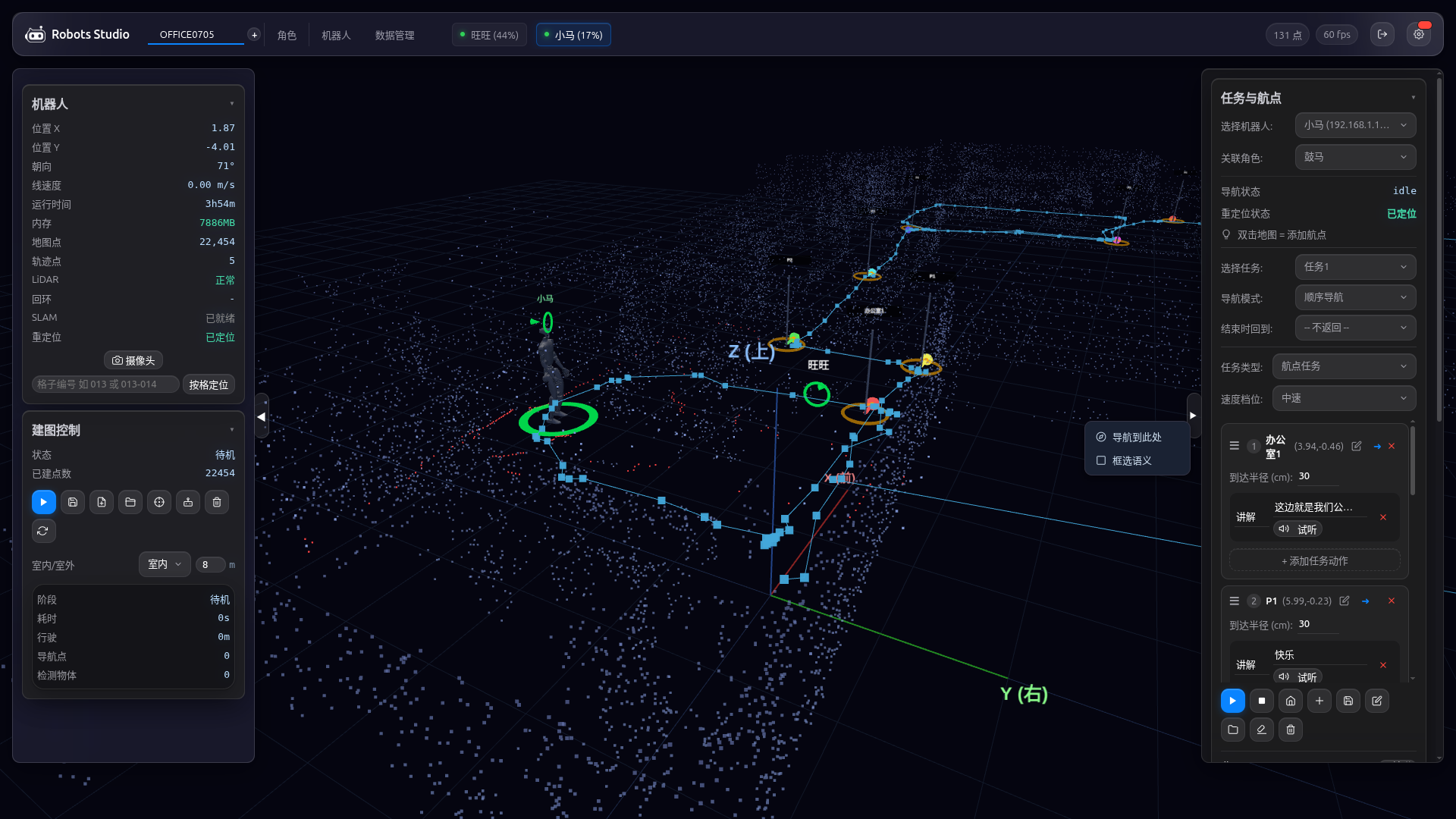Delete map with trash icon in mapping control

pyautogui.click(x=217, y=502)
